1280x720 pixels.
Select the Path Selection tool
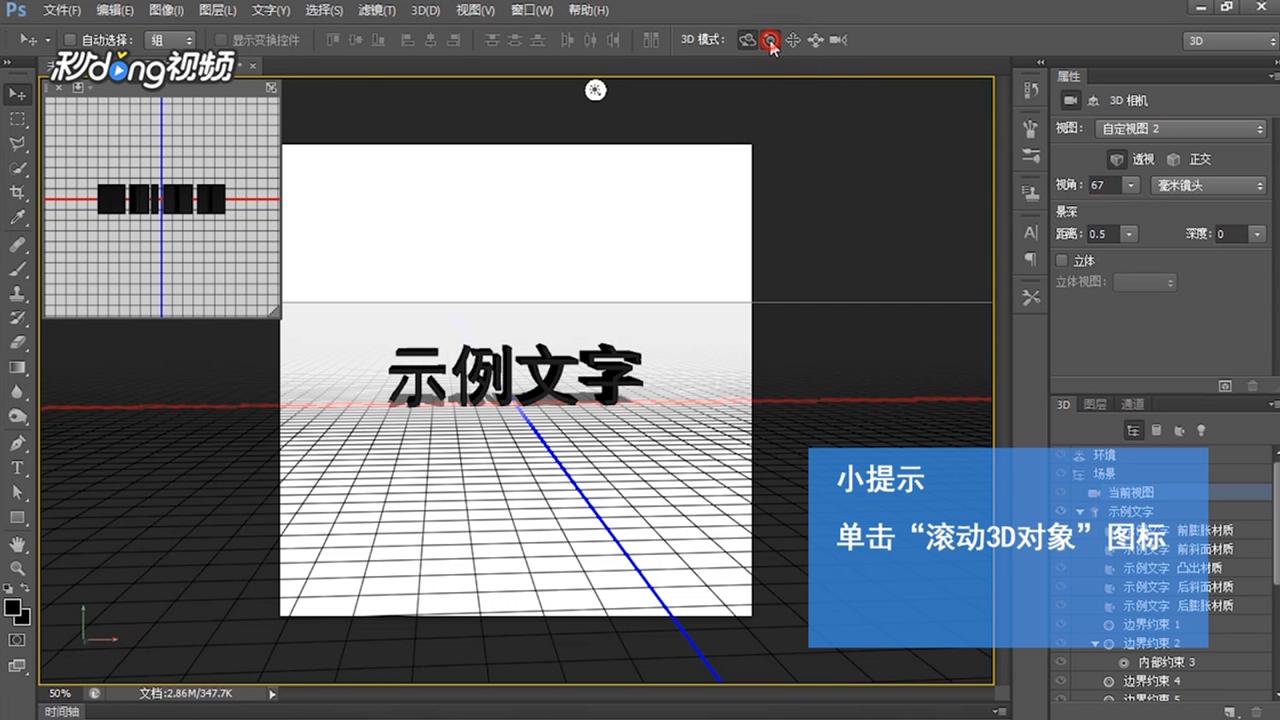point(17,493)
